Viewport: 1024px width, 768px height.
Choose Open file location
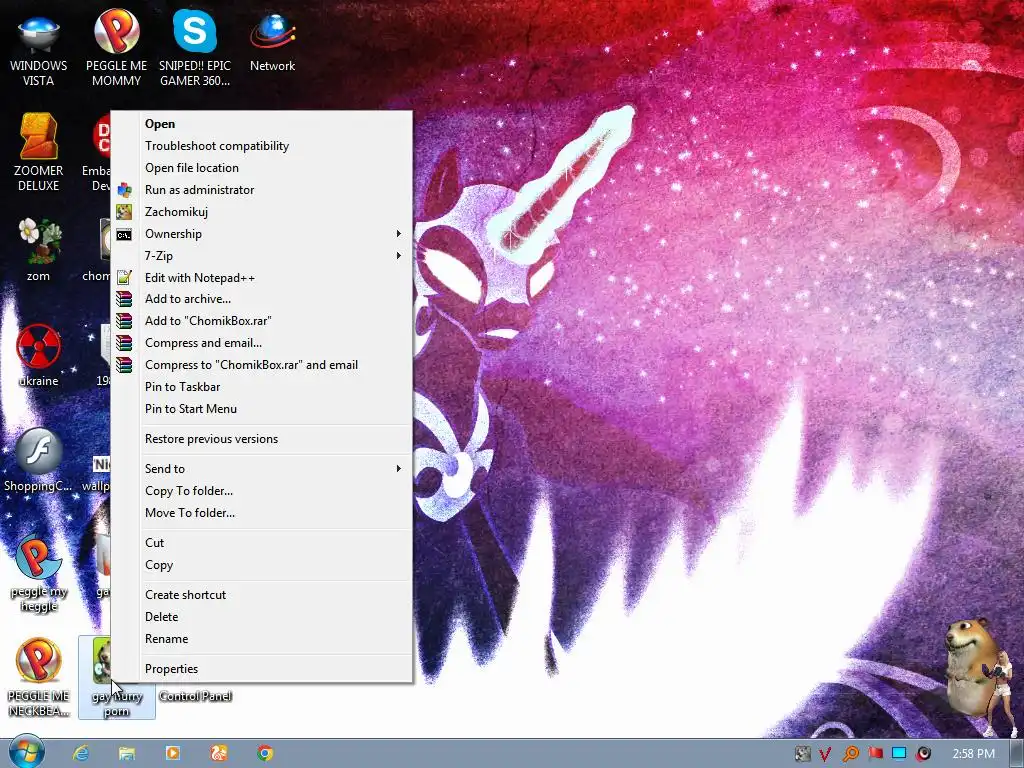262,168
